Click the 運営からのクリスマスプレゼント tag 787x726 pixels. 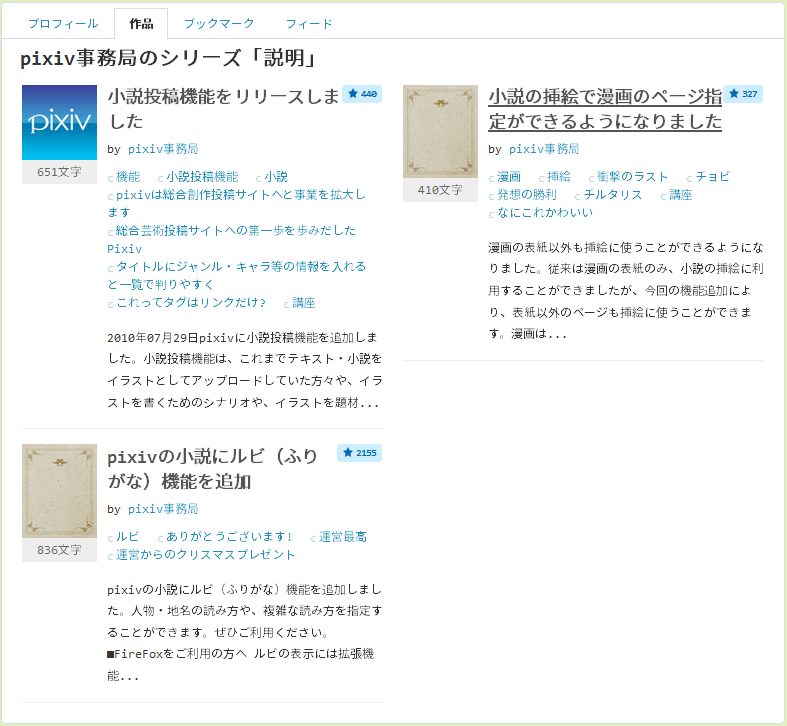click(x=205, y=555)
